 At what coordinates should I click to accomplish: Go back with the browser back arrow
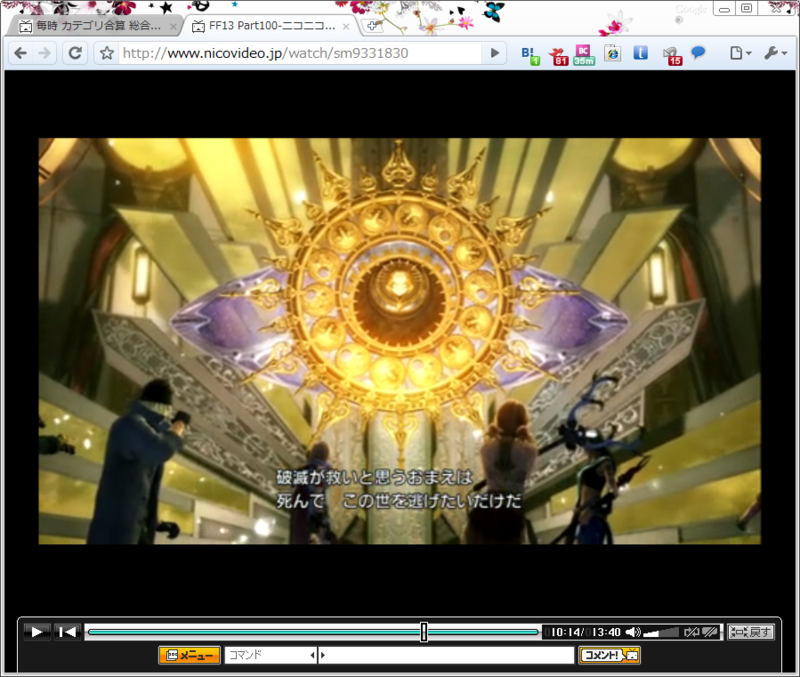(x=20, y=53)
